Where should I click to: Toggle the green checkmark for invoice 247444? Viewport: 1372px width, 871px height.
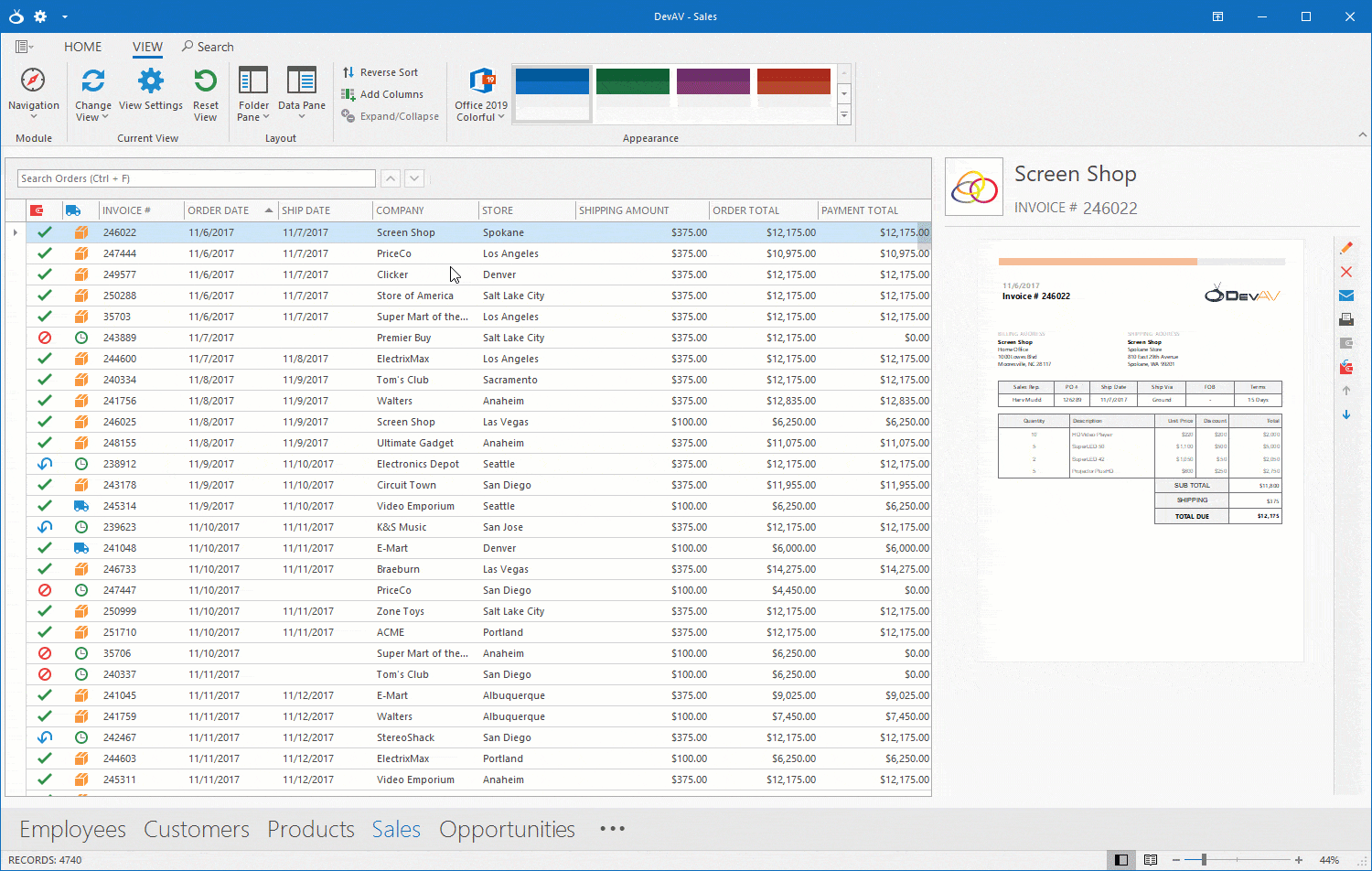(x=45, y=253)
